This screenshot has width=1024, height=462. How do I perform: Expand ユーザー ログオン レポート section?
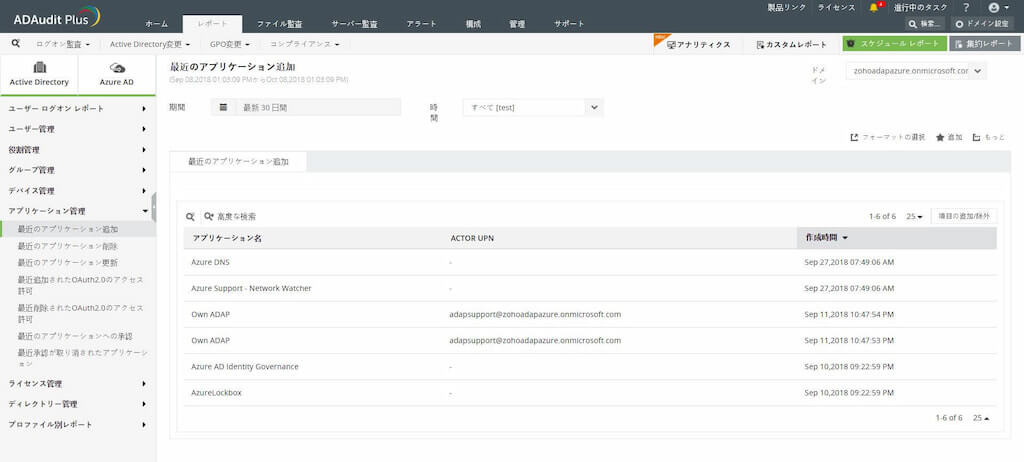point(78,108)
